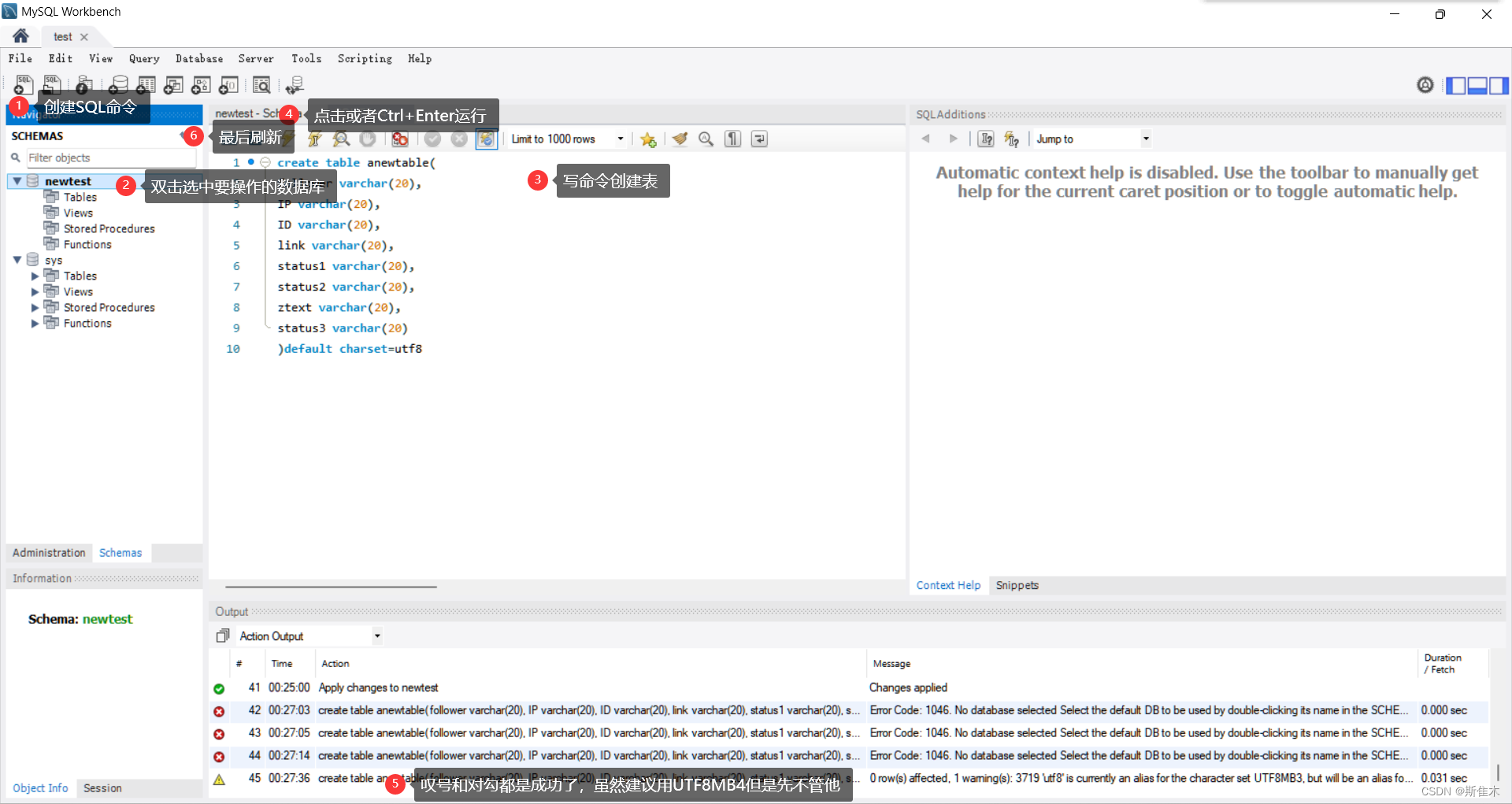Close the test connection tab
This screenshot has height=804, width=1512.
[x=84, y=37]
